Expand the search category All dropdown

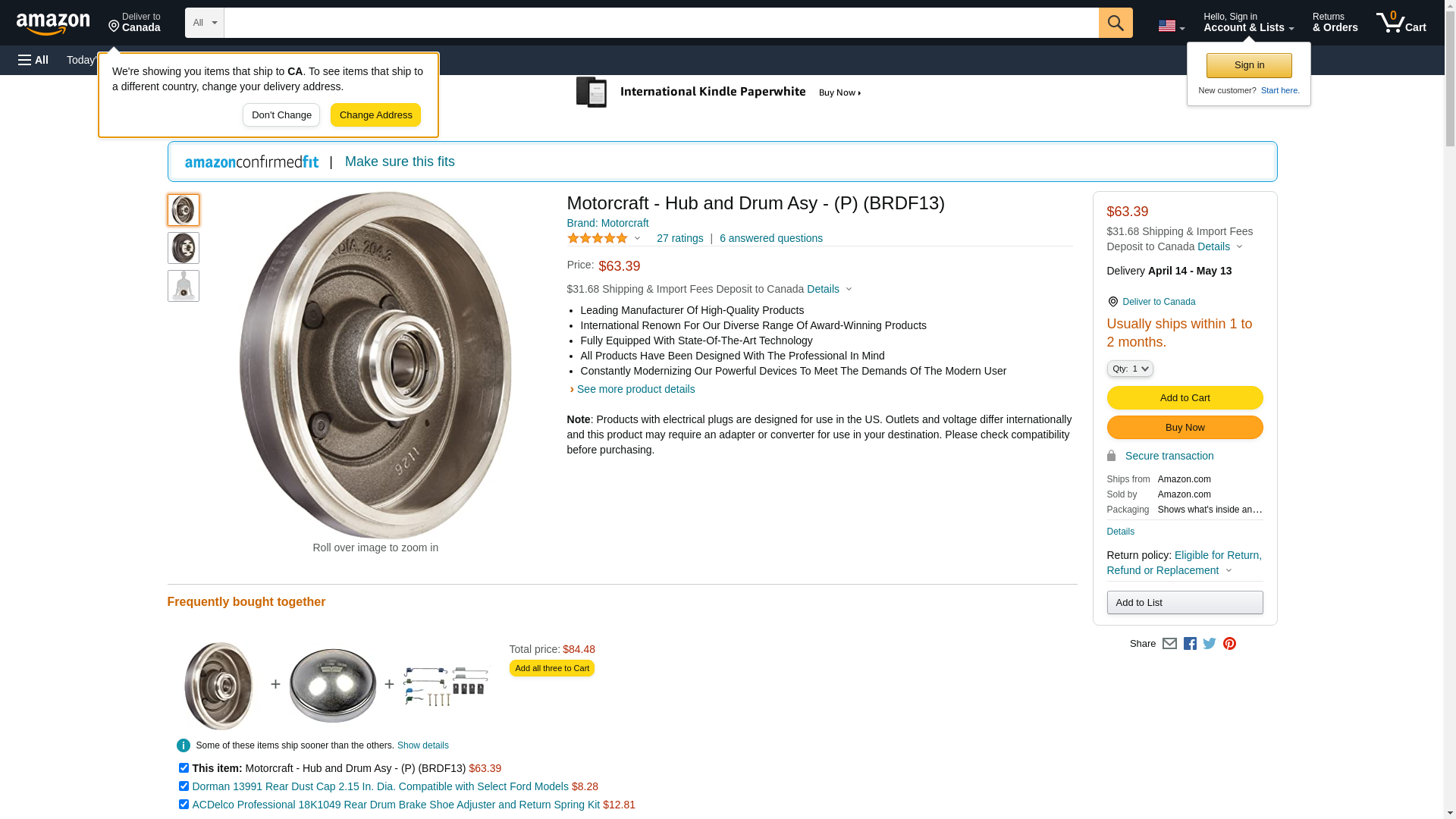point(204,23)
